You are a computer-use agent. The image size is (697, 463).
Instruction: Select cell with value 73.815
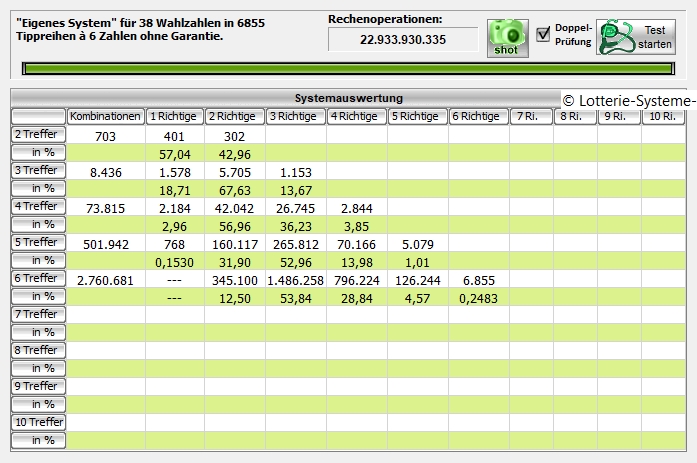[105, 208]
